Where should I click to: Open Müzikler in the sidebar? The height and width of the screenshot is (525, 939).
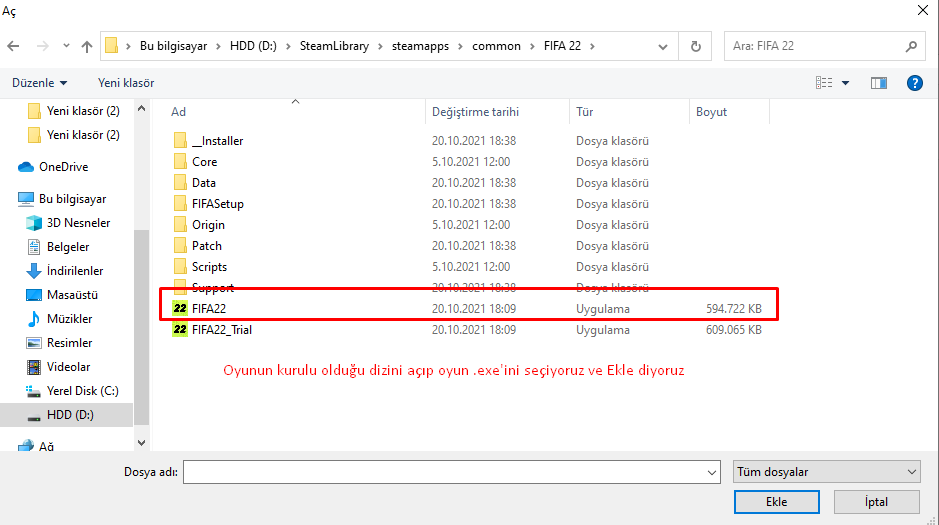[x=69, y=318]
